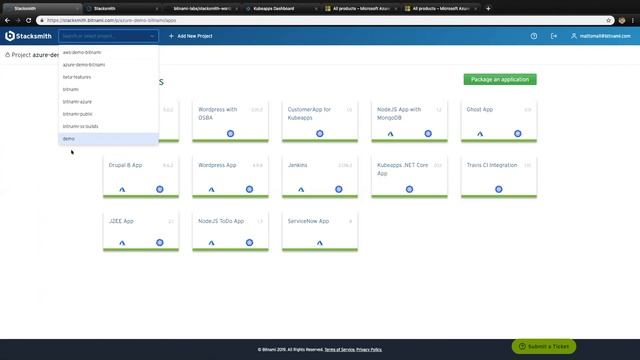This screenshot has height=360, width=640.
Task: Click Submit a Ticket button
Action: [x=544, y=346]
